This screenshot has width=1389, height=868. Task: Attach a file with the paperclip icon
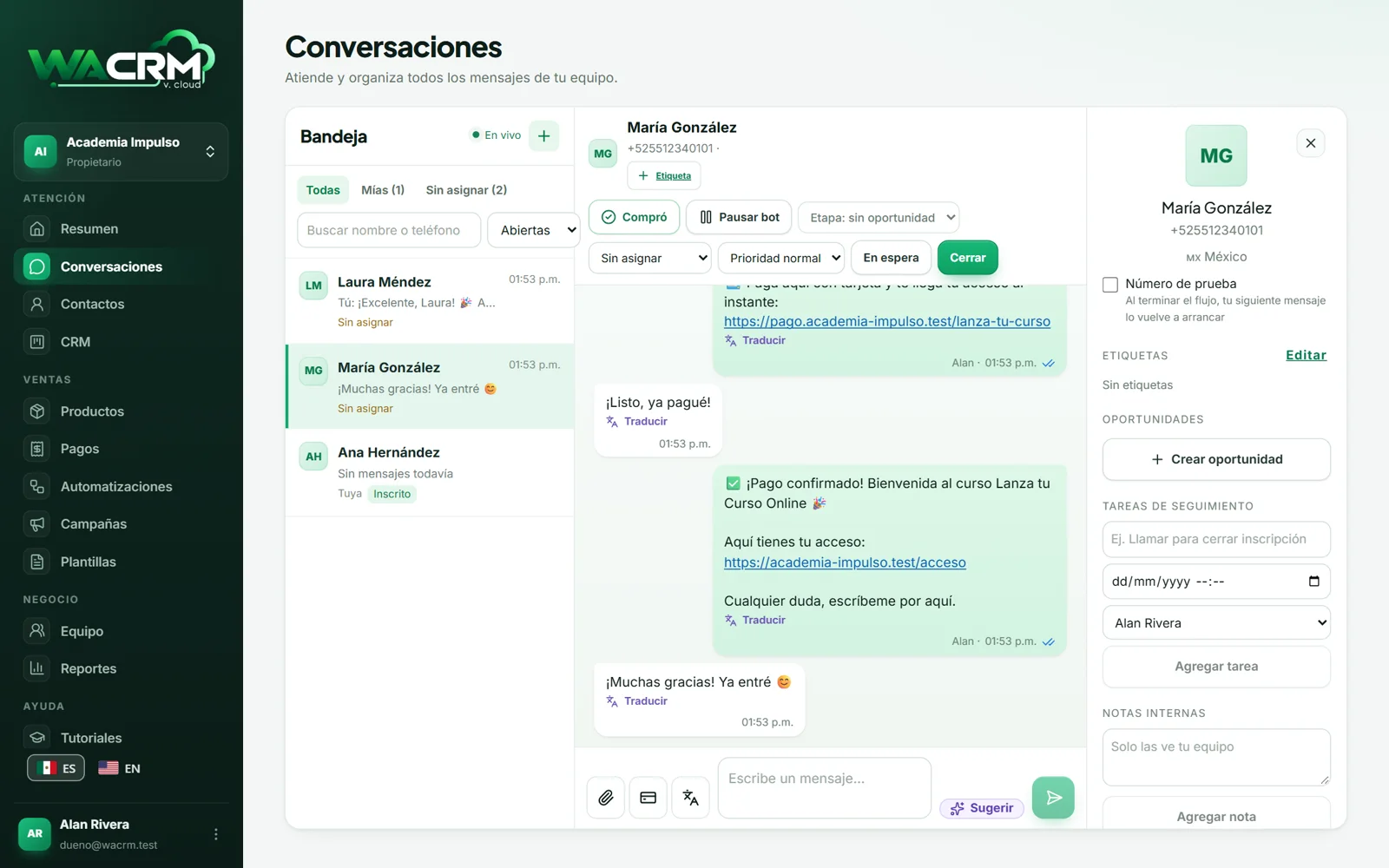pyautogui.click(x=606, y=798)
